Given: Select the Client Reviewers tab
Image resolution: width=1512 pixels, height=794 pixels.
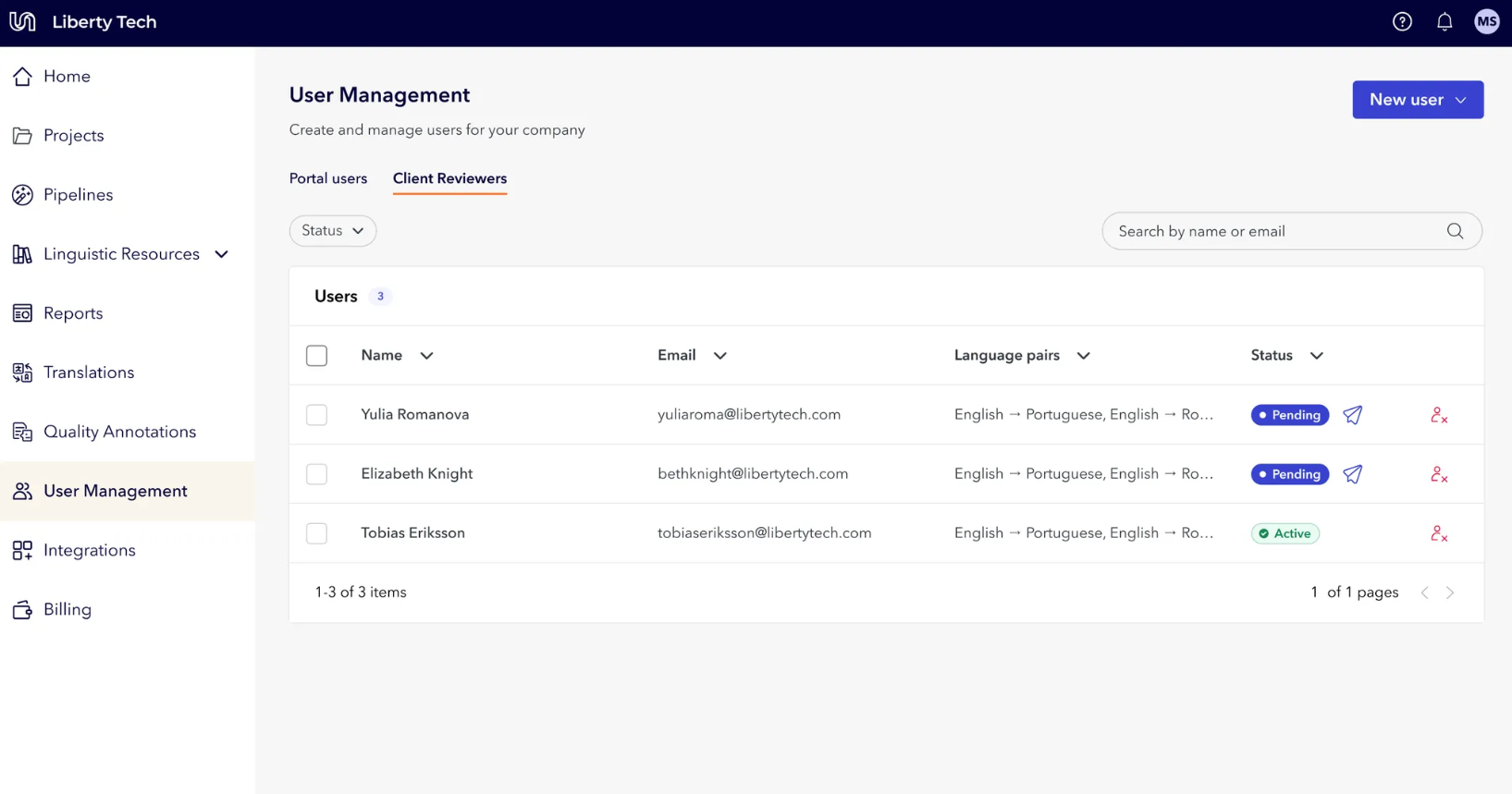Looking at the screenshot, I should [x=449, y=178].
